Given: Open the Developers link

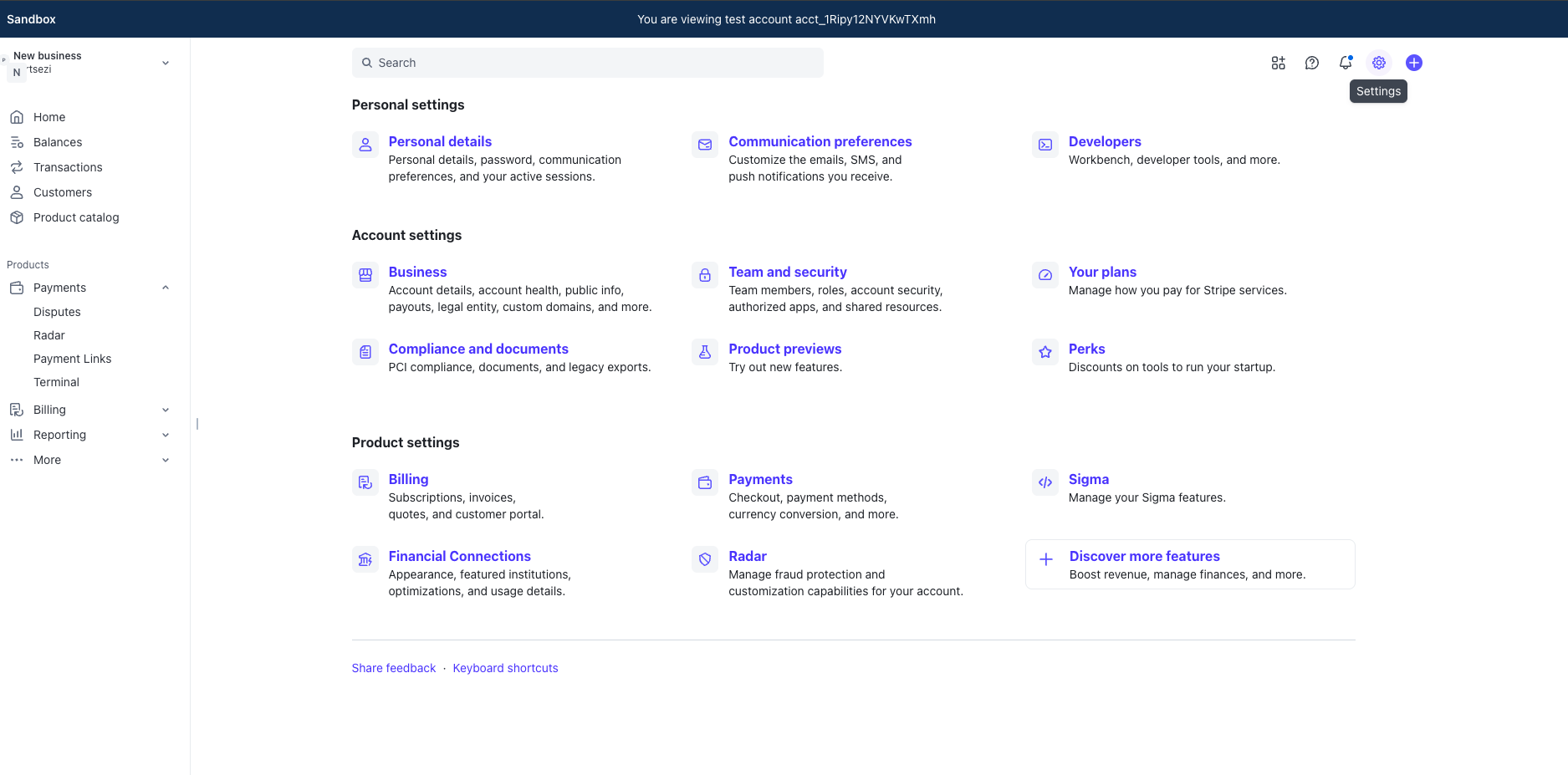Looking at the screenshot, I should pyautogui.click(x=1105, y=141).
